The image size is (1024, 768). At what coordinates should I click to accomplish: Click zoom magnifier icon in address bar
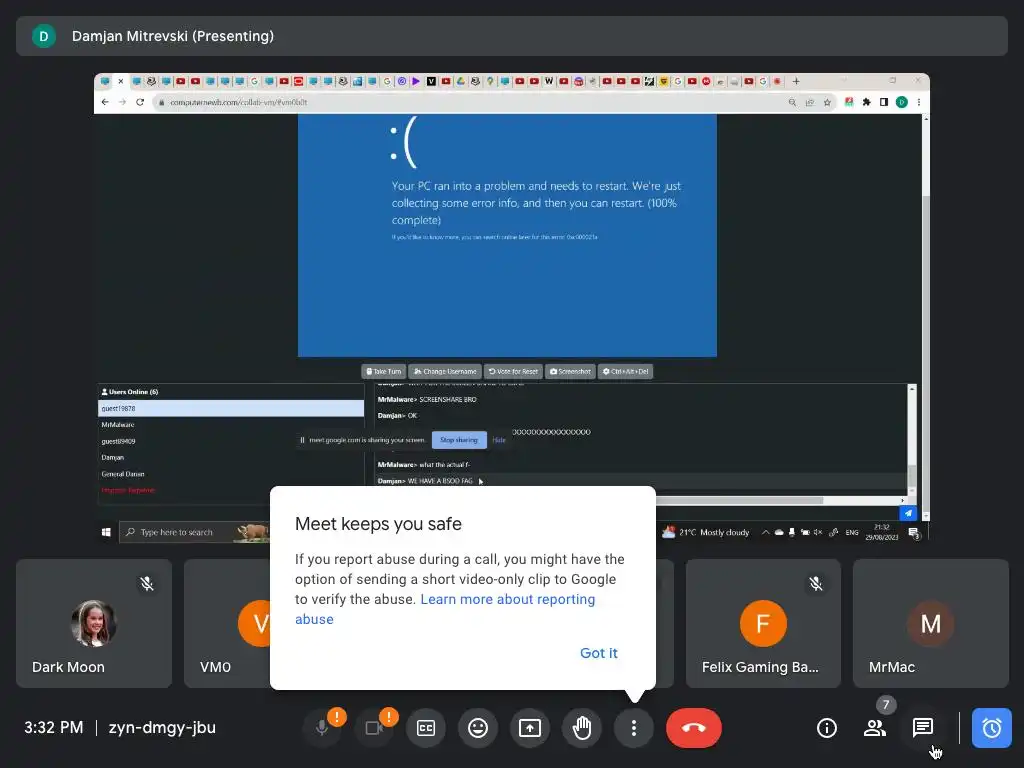coord(792,102)
